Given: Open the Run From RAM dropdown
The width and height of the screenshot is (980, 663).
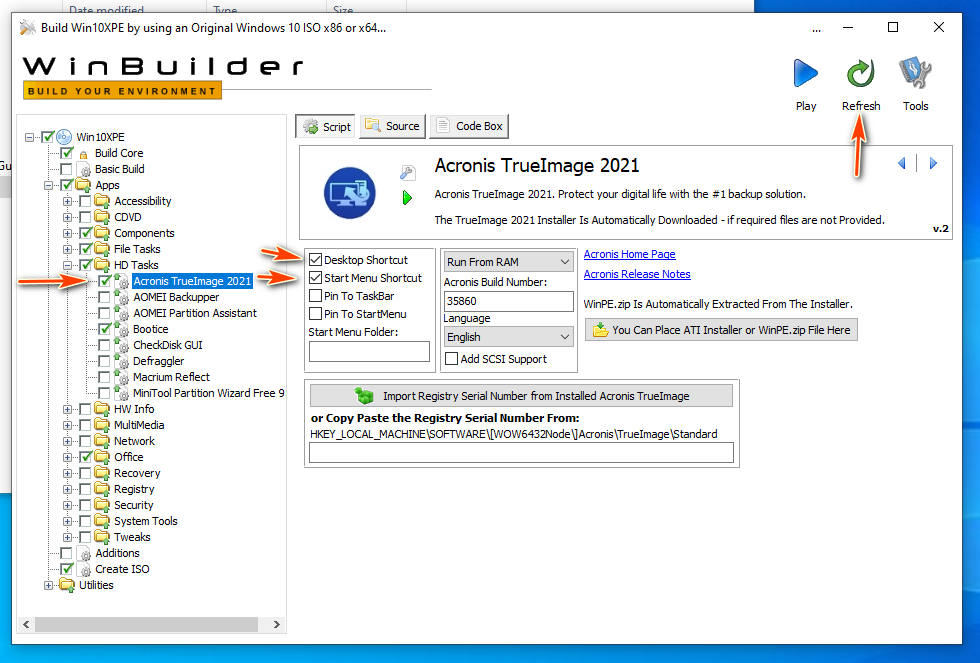Looking at the screenshot, I should coord(508,262).
